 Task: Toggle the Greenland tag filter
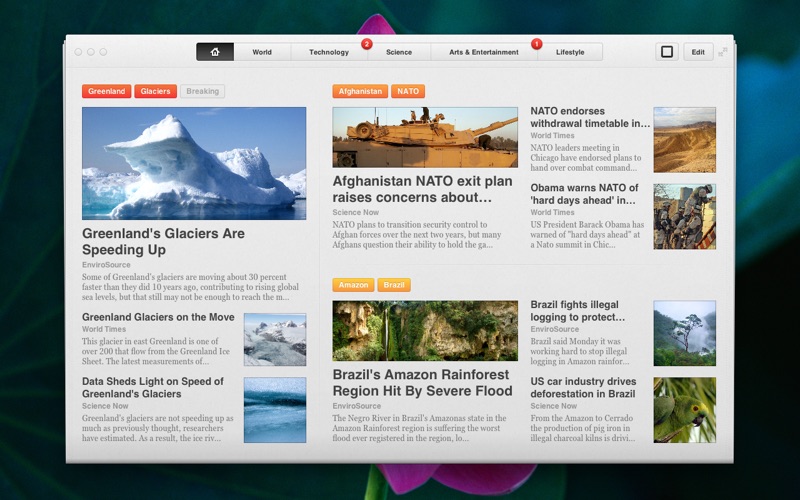[x=107, y=91]
